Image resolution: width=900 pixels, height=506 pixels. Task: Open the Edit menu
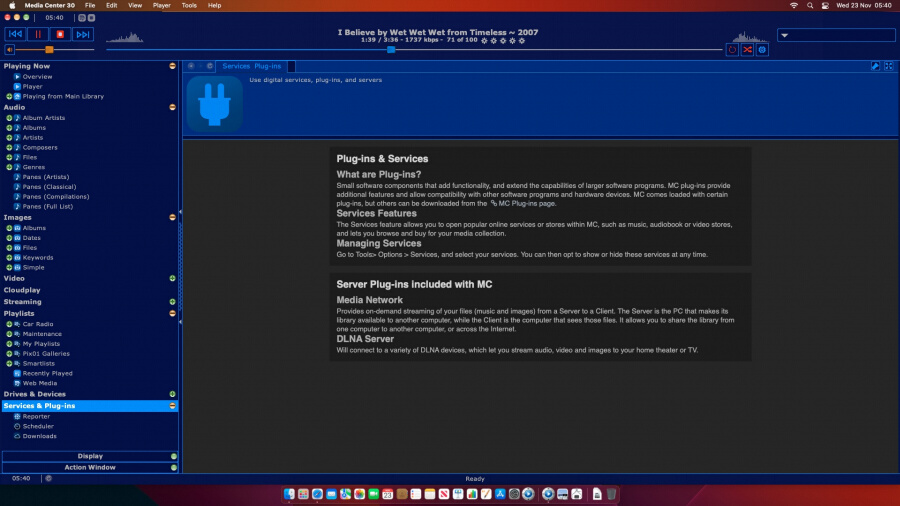point(111,5)
